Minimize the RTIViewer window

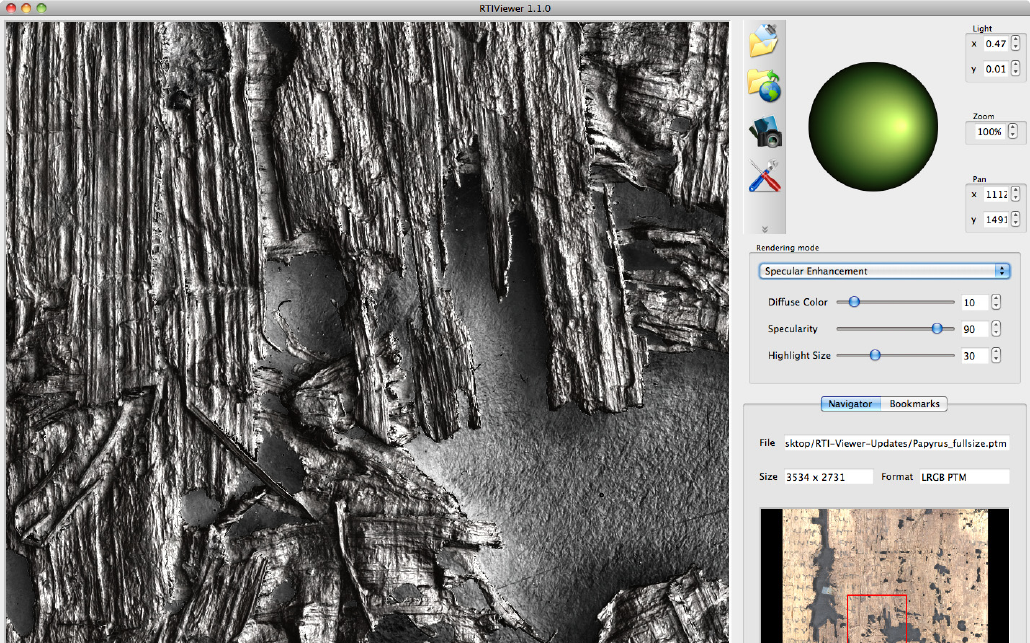tap(26, 9)
